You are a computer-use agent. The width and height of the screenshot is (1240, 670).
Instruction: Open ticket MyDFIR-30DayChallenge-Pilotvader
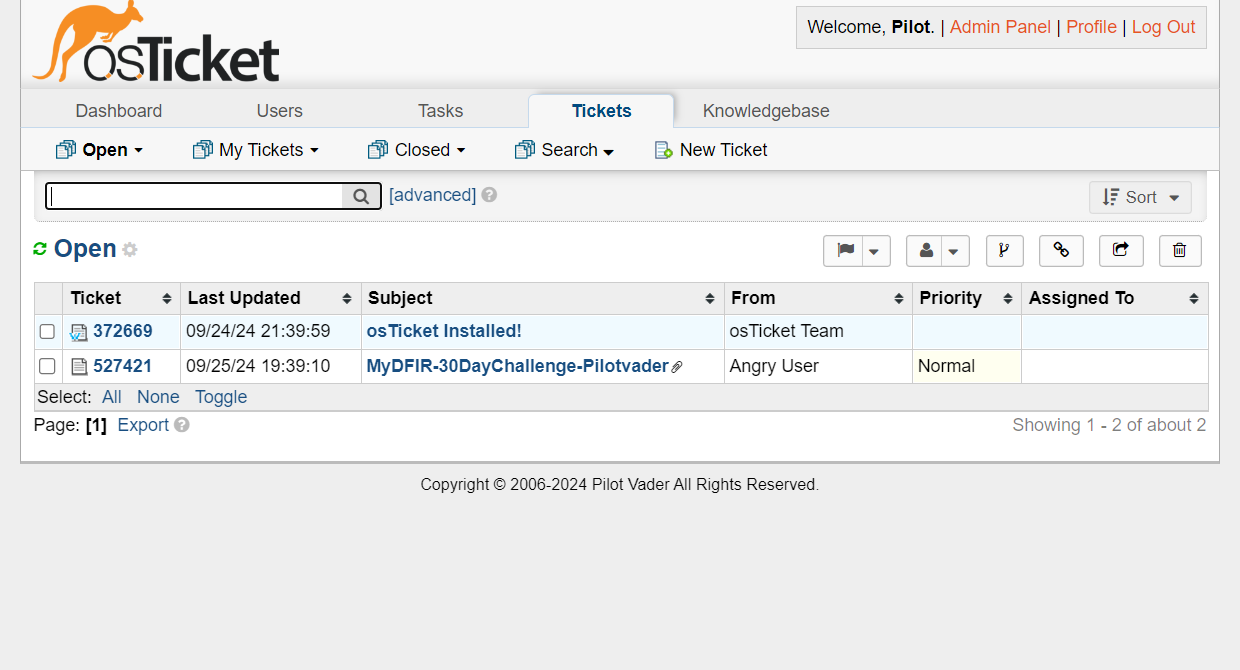517,366
